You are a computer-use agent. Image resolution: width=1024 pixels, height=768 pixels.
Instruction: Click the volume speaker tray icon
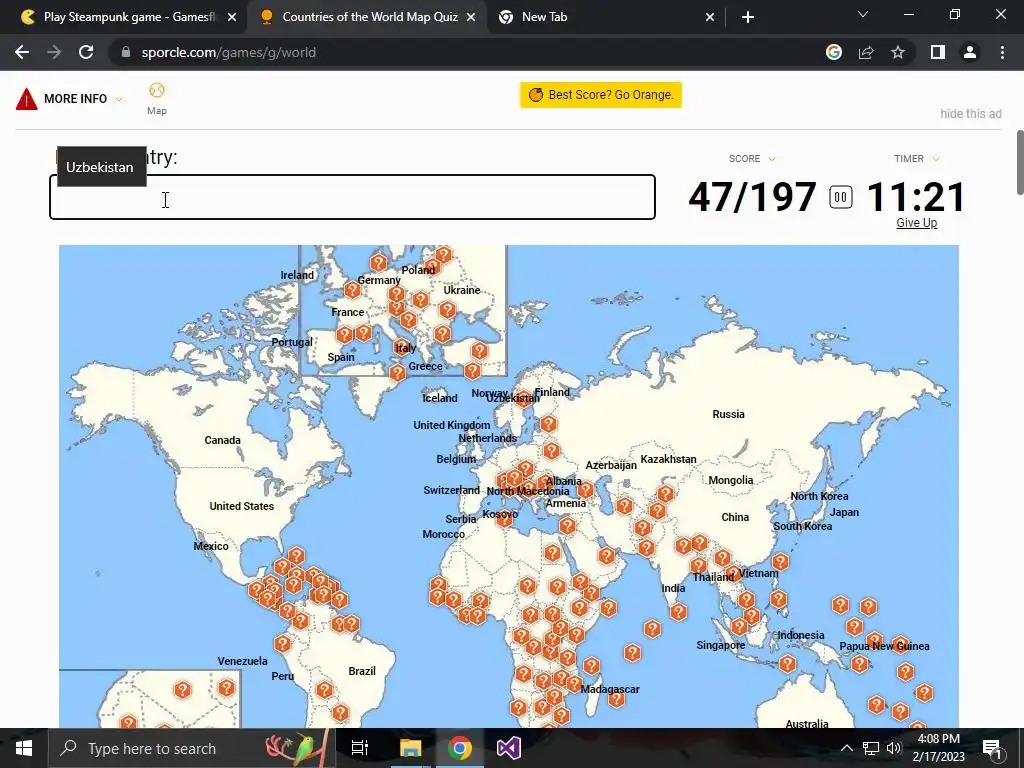pyautogui.click(x=894, y=748)
